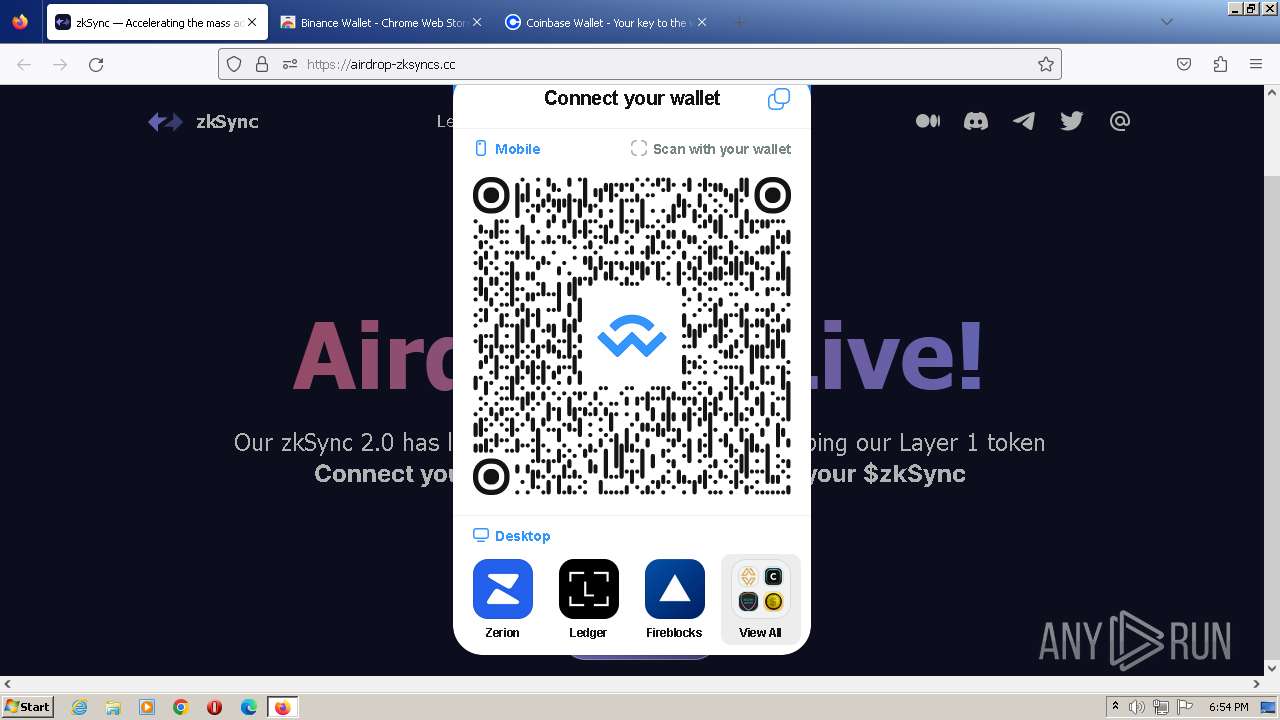The width and height of the screenshot is (1280, 720).
Task: Open the volume control in the tray
Action: (x=1138, y=707)
